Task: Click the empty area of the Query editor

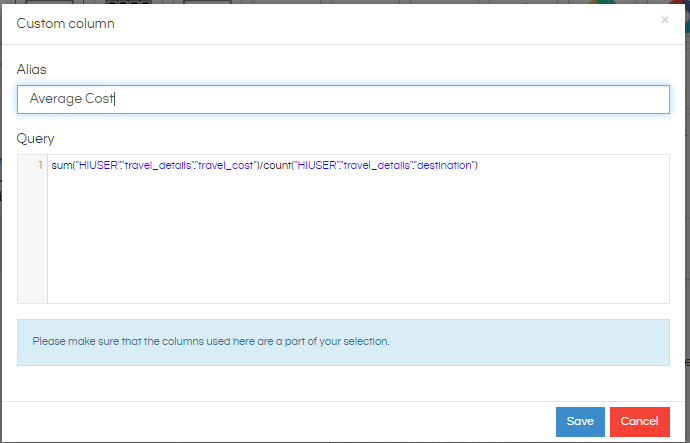Action: 358,238
